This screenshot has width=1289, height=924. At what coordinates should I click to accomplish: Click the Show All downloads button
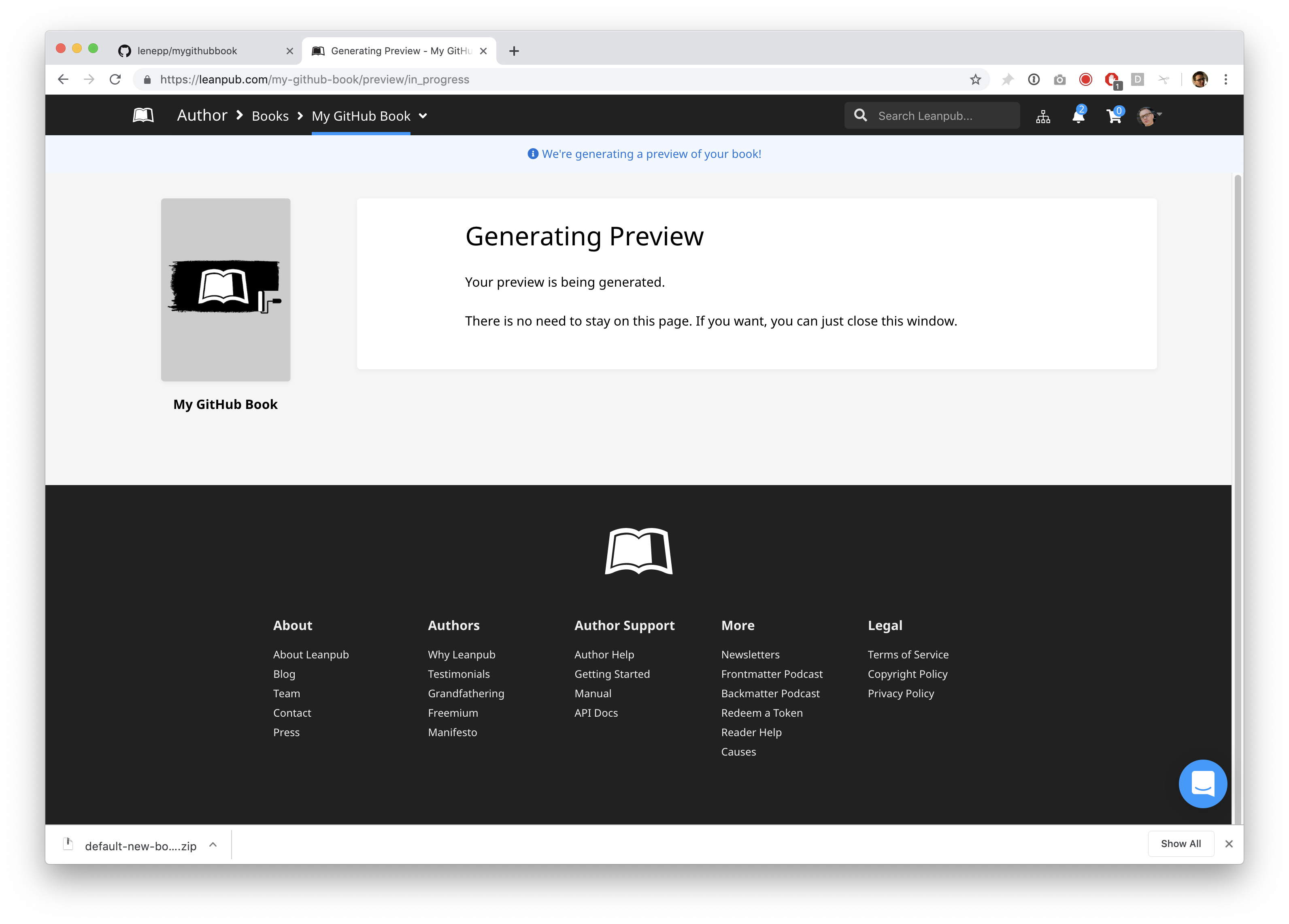(x=1181, y=844)
